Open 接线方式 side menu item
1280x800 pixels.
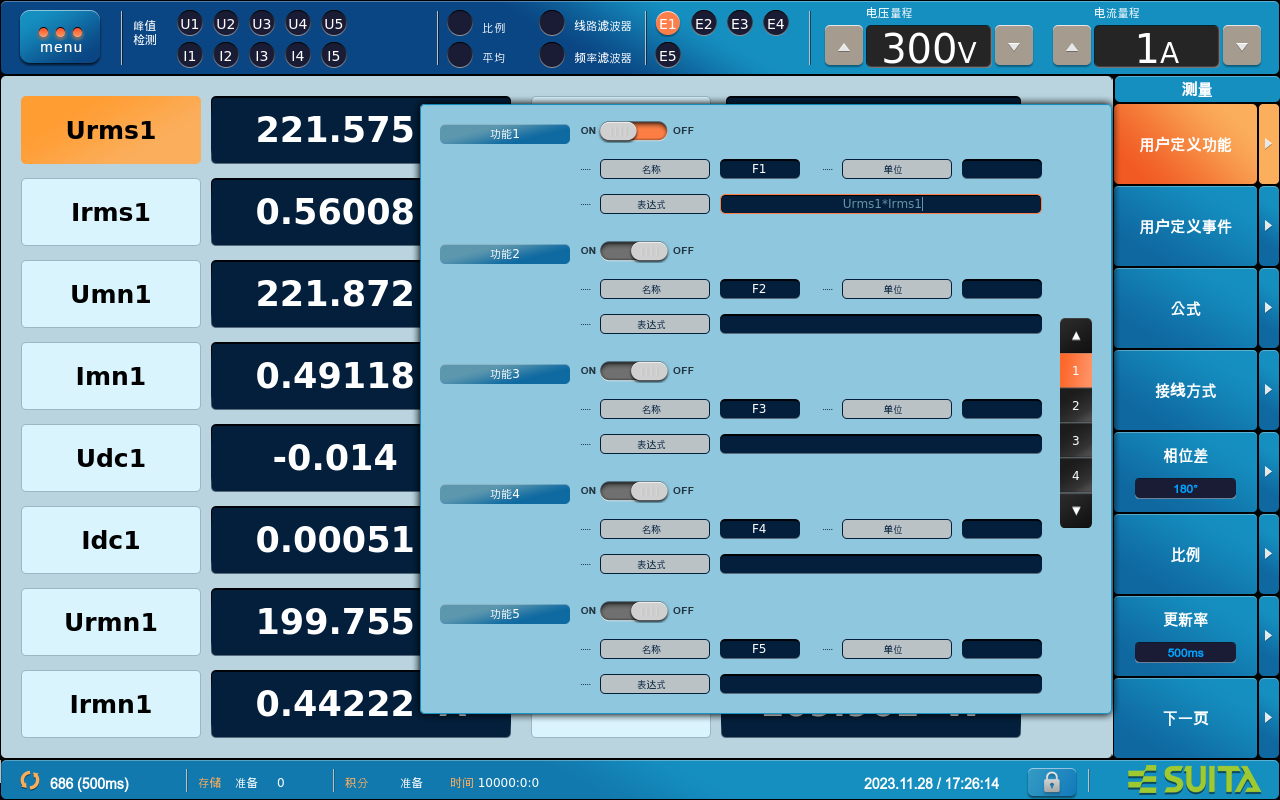click(x=1185, y=390)
